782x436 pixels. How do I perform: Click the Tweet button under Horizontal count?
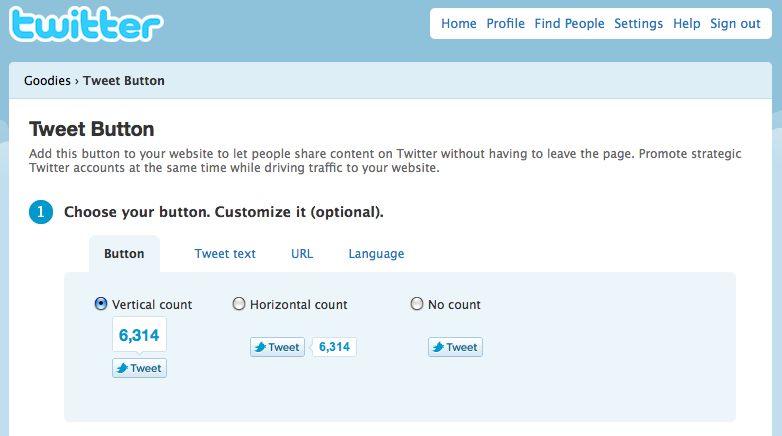[277, 347]
